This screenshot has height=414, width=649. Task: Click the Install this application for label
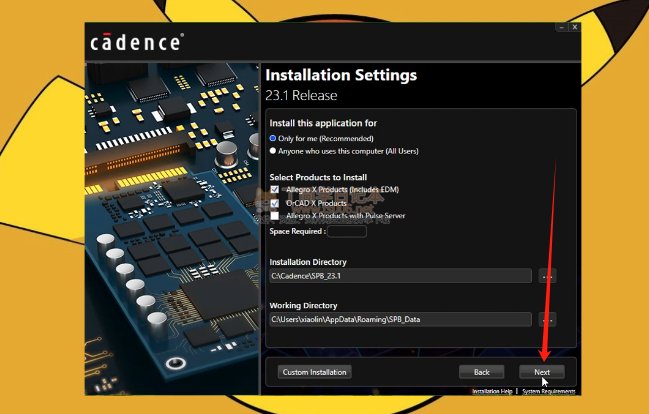323,123
